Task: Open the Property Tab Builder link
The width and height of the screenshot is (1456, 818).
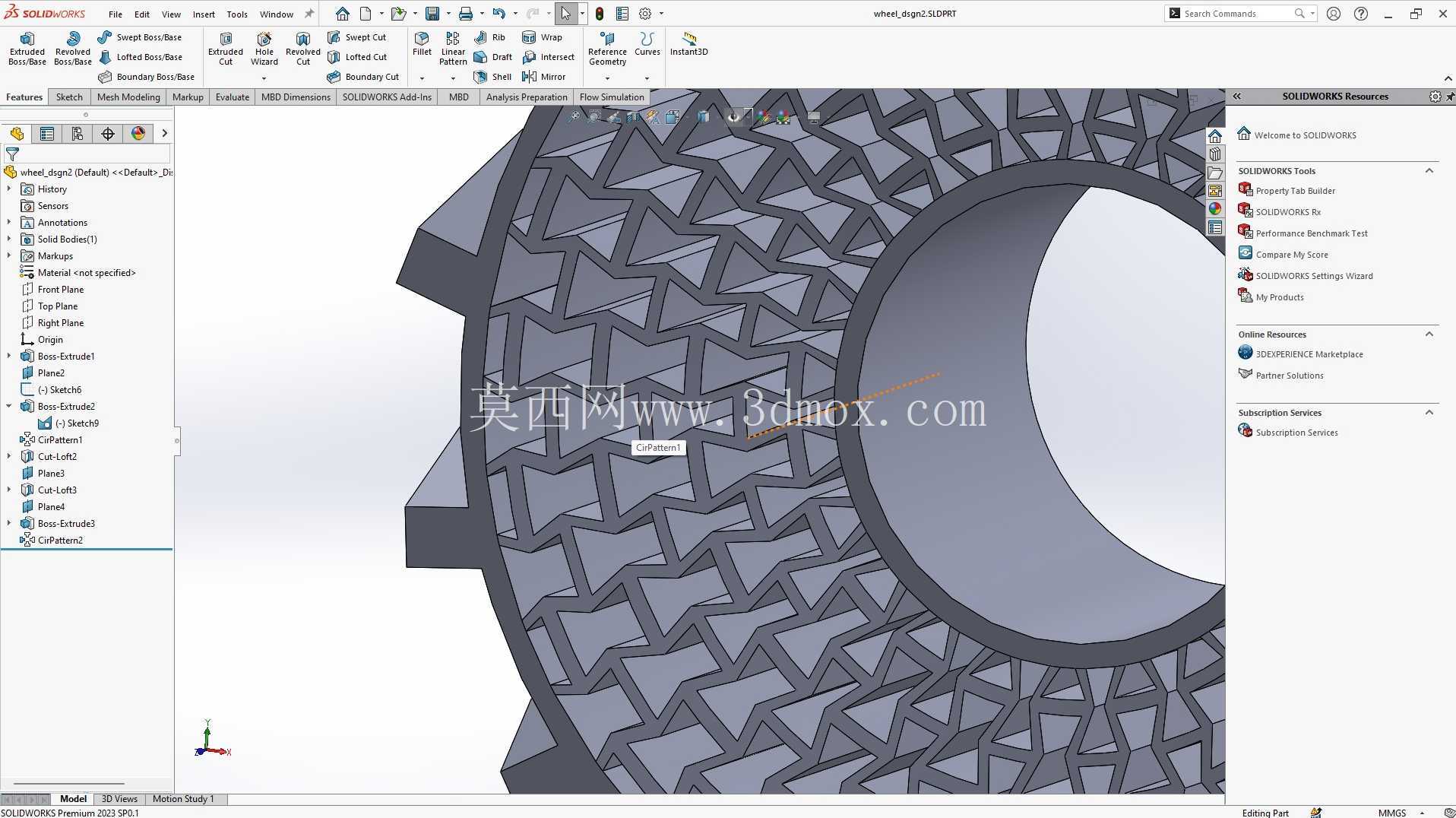Action: point(1295,191)
